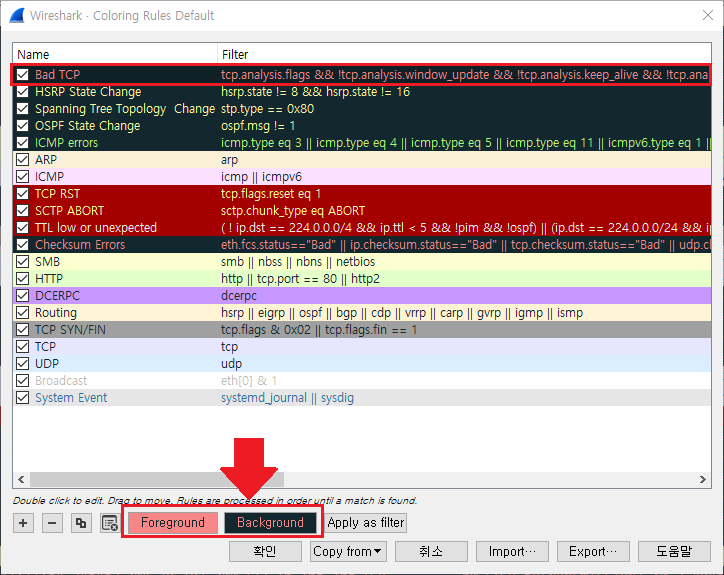Pick the Foreground color swatch button
This screenshot has width=724, height=575.
173,523
